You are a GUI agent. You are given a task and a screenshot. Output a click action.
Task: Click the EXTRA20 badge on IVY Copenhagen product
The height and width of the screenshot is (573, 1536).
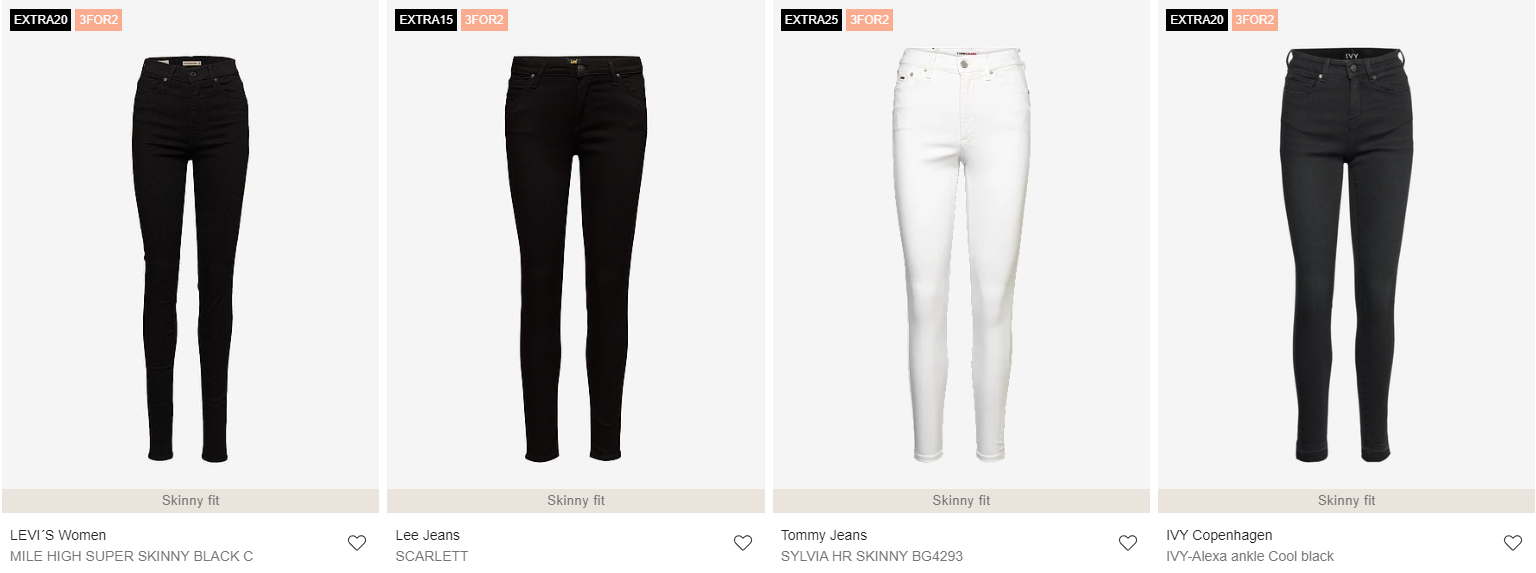point(1197,20)
